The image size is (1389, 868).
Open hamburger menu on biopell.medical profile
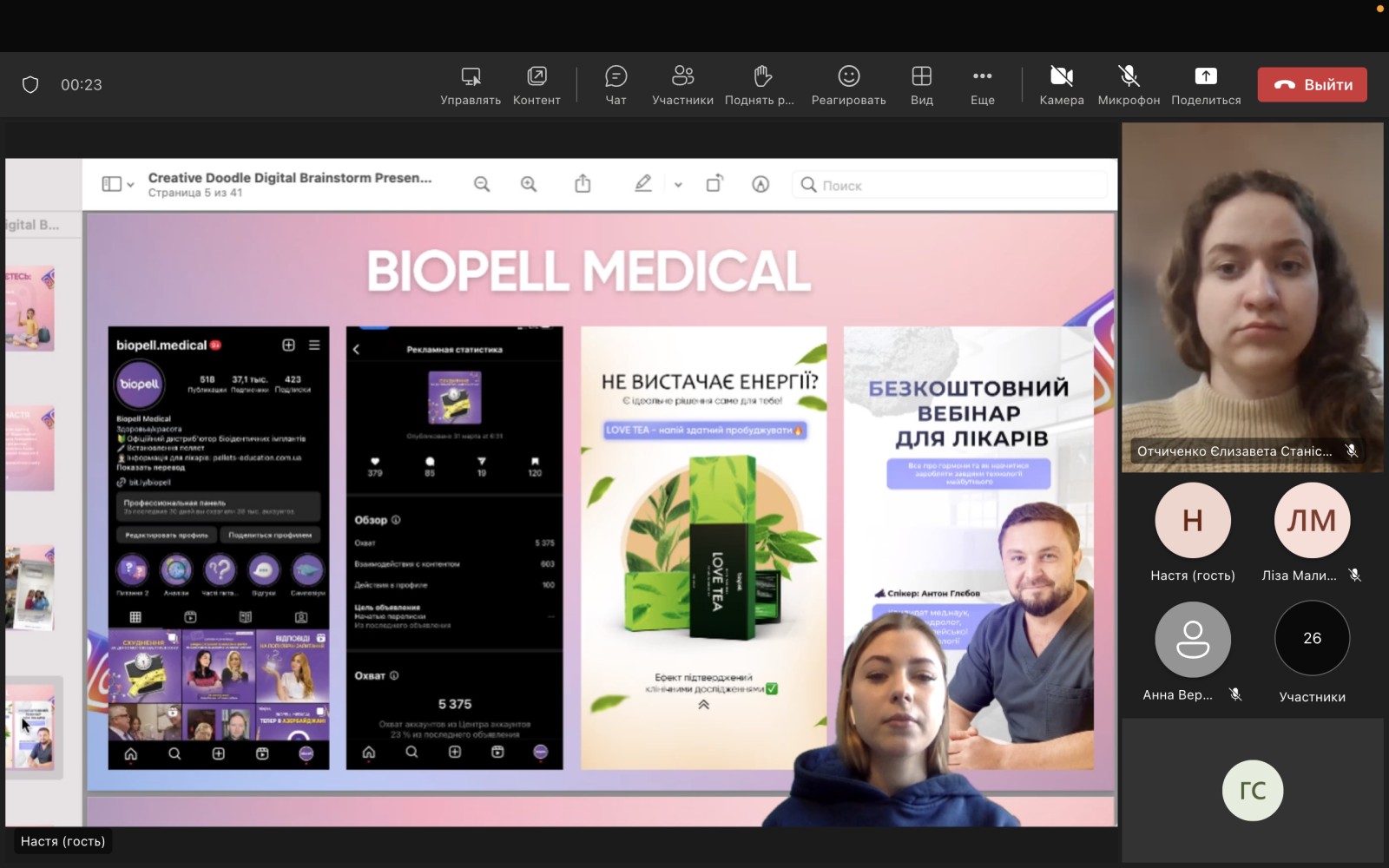tap(314, 345)
